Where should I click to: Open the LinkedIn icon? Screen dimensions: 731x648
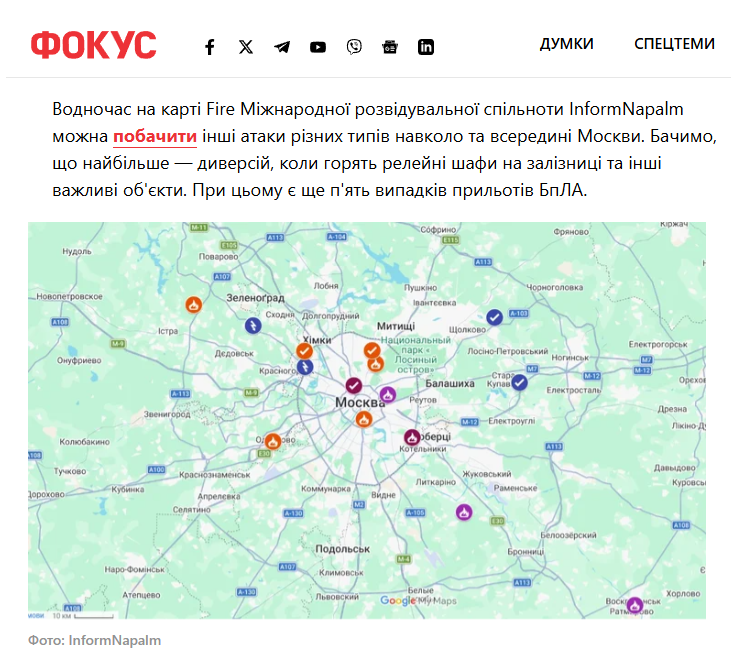(x=426, y=47)
